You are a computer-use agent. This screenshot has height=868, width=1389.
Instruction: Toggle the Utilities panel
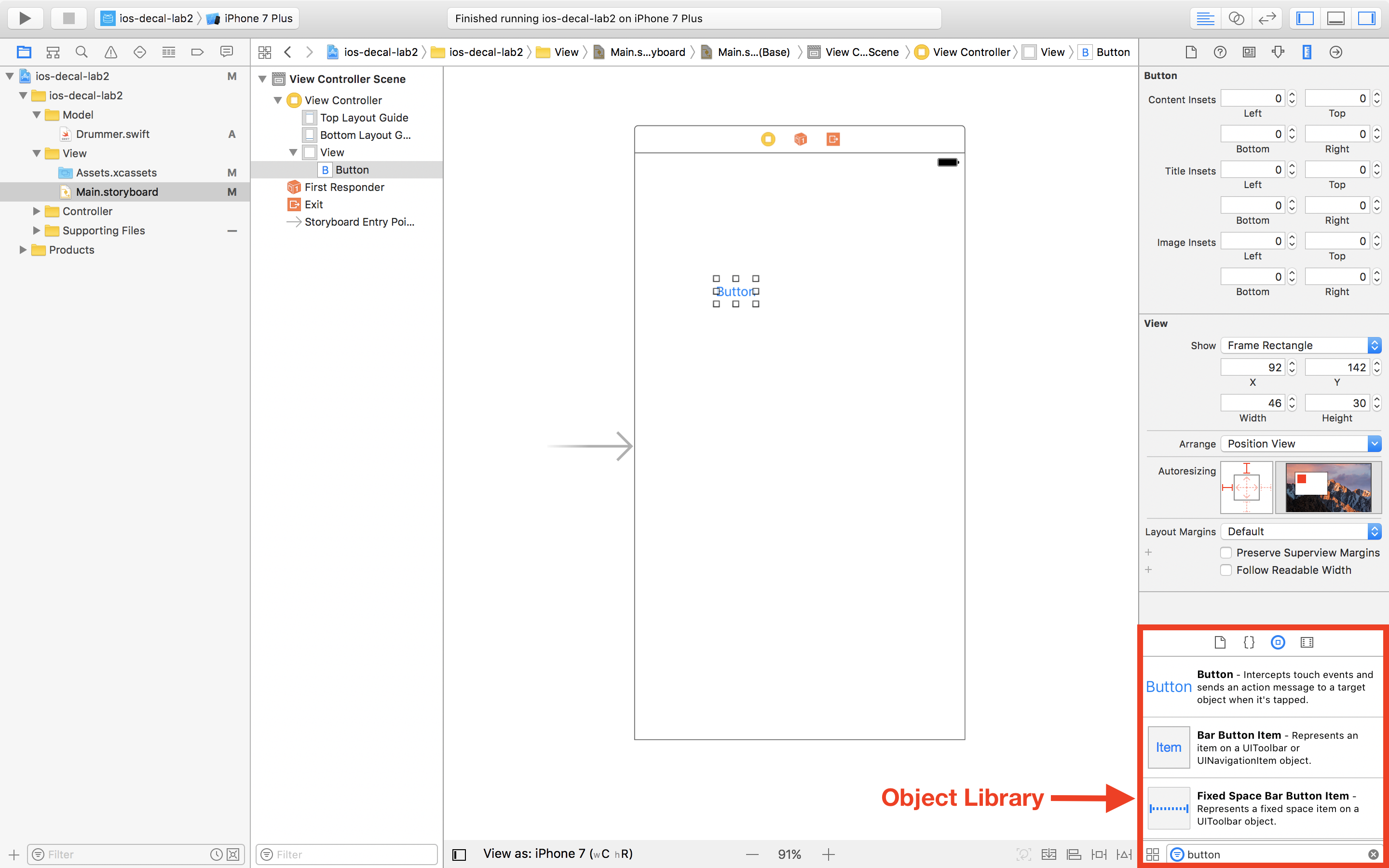1367,18
